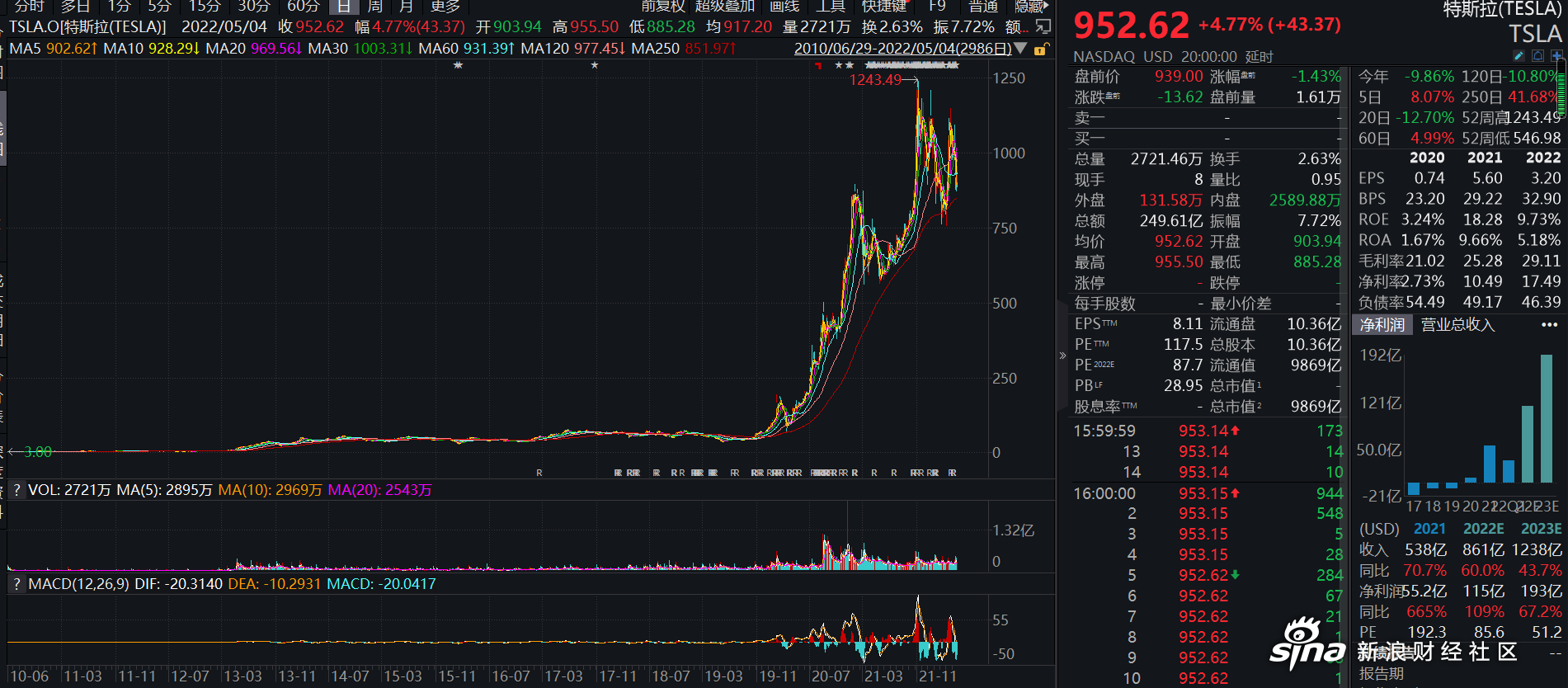The height and width of the screenshot is (688, 1568).
Task: Click the TSLA ticker symbol label
Action: tap(1536, 34)
